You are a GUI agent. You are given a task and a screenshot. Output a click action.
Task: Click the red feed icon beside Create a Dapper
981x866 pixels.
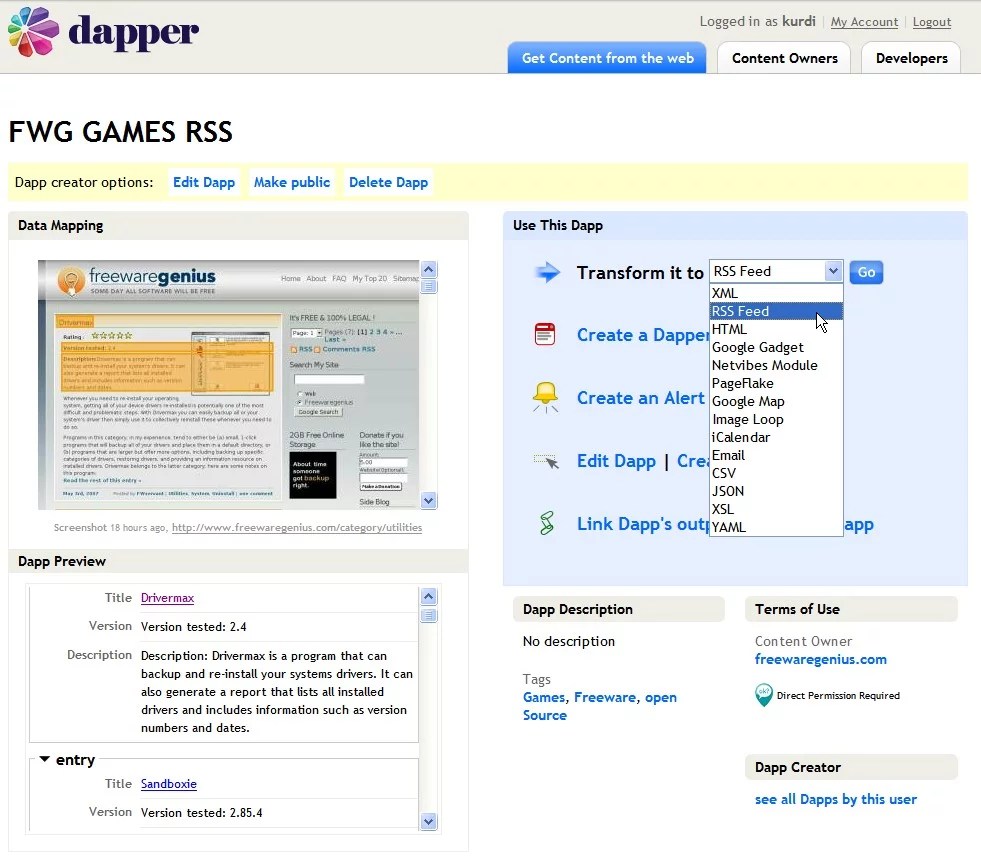point(545,334)
